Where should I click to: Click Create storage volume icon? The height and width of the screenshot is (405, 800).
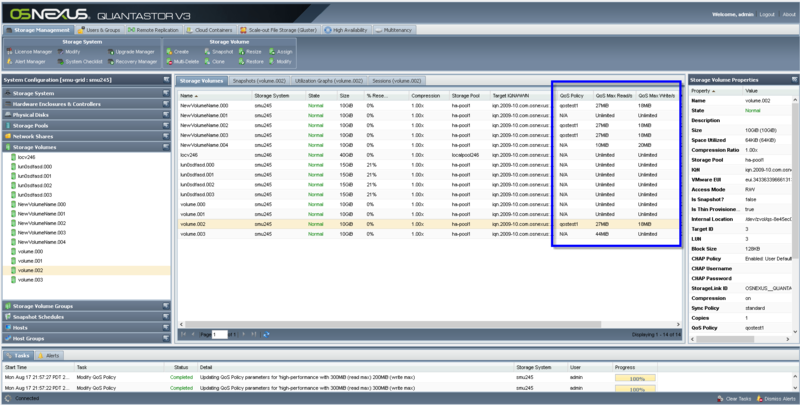click(x=180, y=50)
